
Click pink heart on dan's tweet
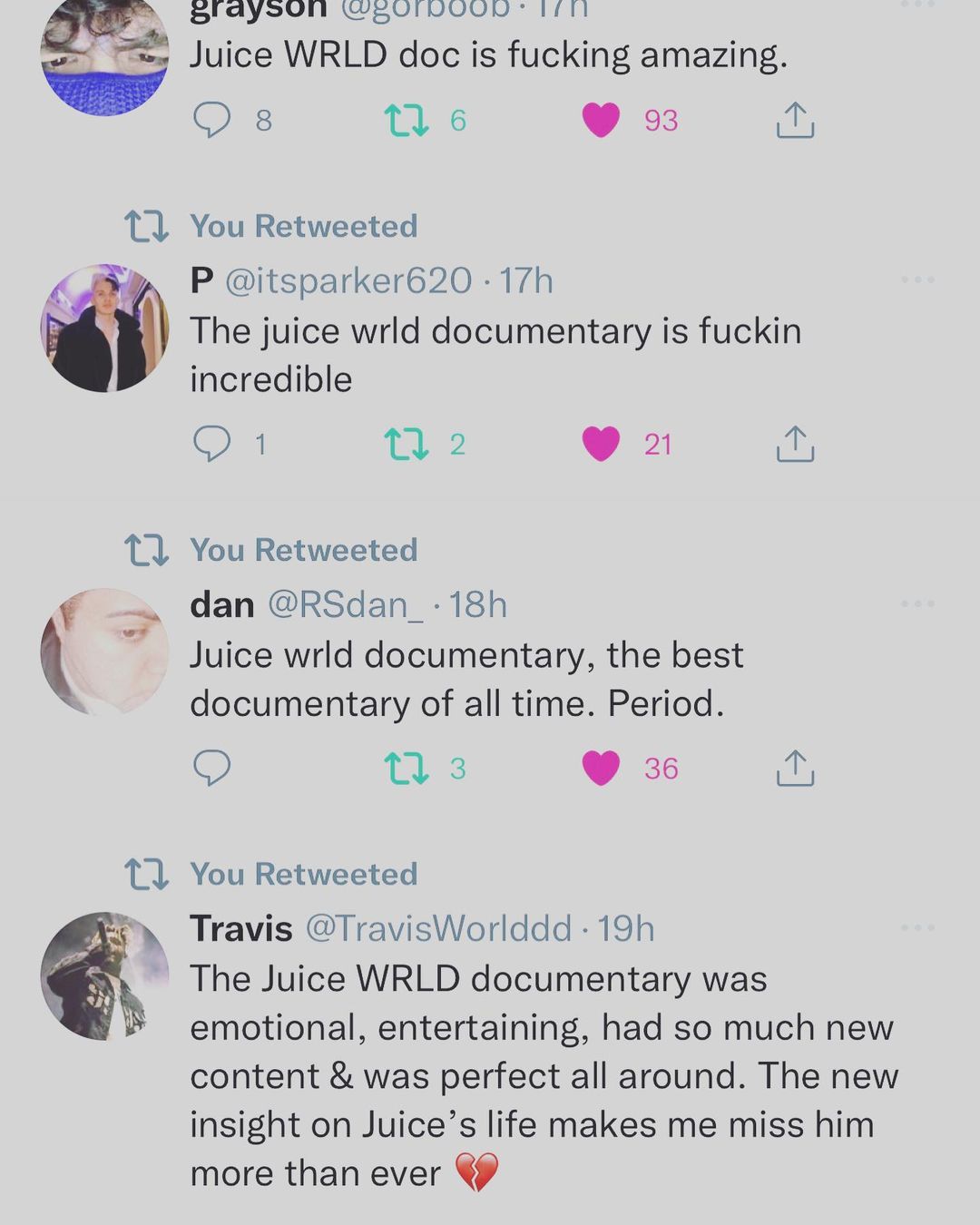click(601, 768)
